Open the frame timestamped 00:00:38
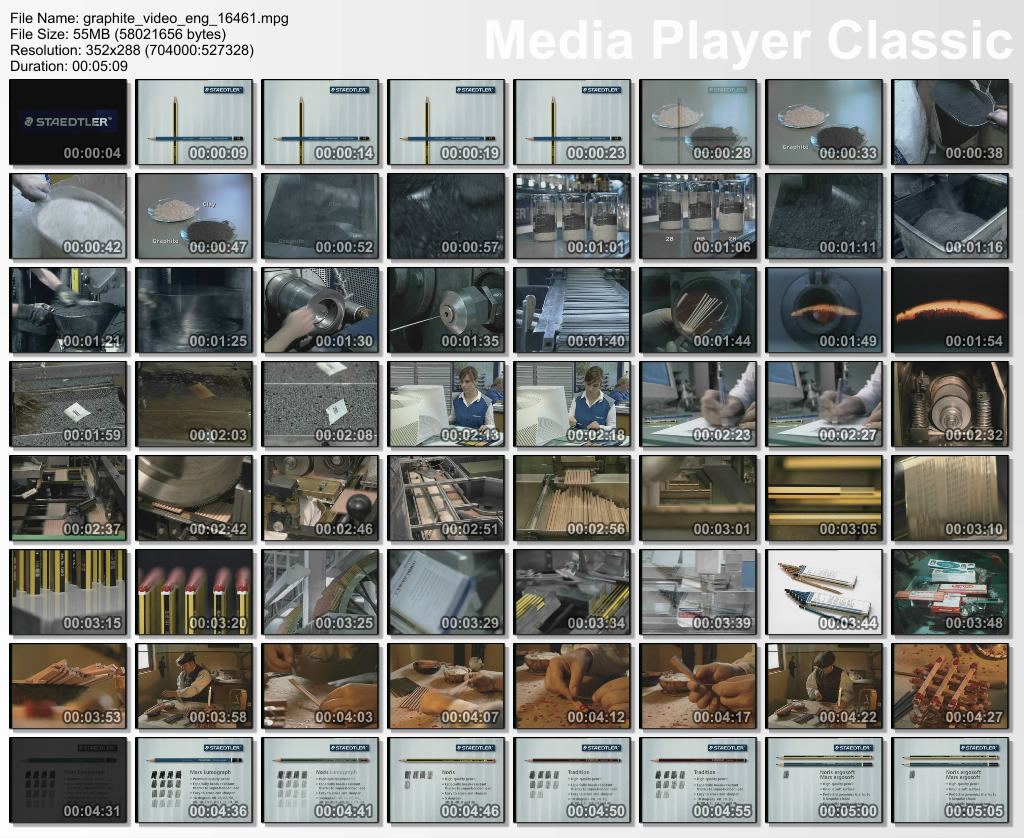1024x838 pixels. coord(950,122)
